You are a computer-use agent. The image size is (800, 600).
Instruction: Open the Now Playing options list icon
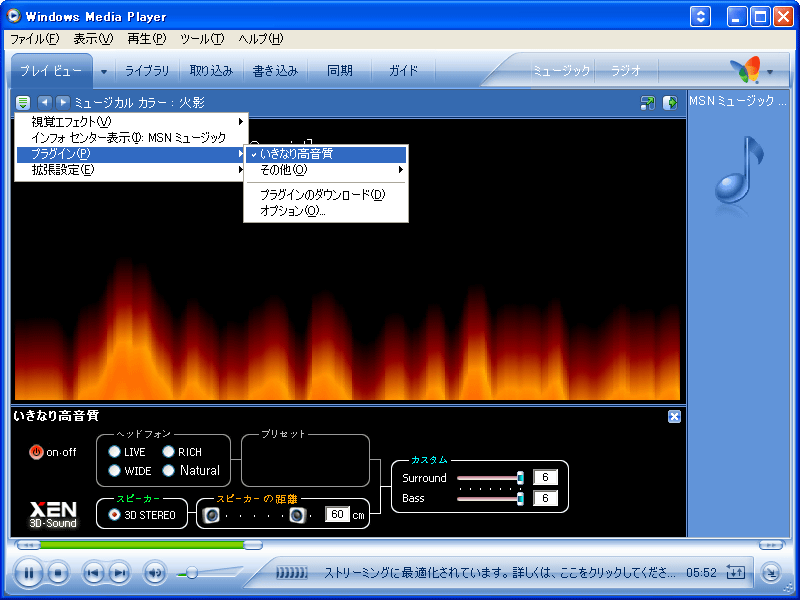(23, 103)
